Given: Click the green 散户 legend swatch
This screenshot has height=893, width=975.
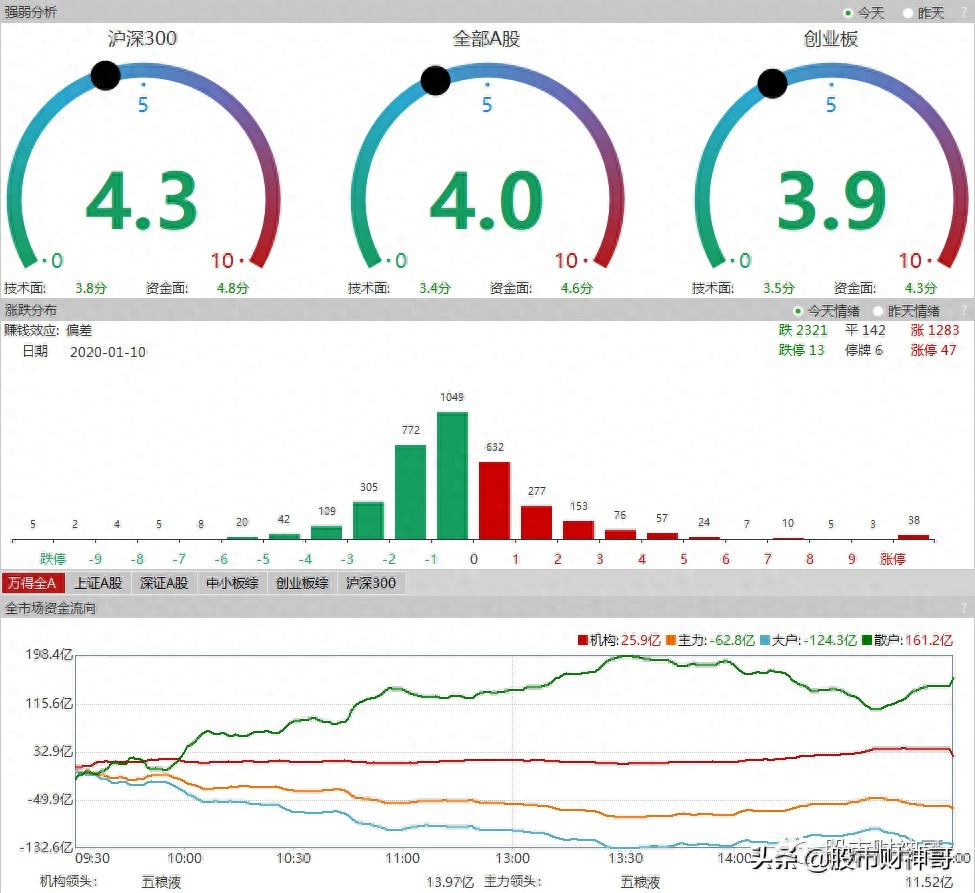Looking at the screenshot, I should click(867, 640).
